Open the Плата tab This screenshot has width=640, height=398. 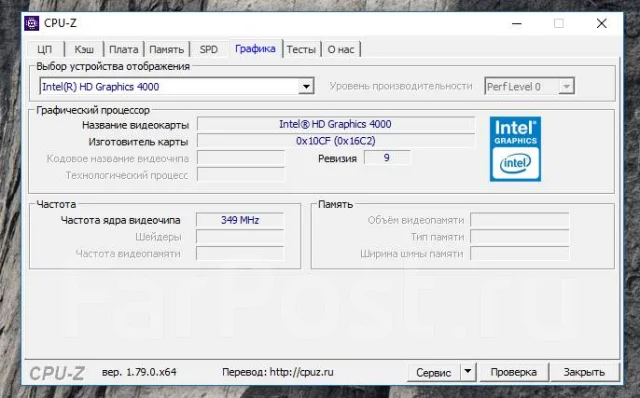pyautogui.click(x=124, y=49)
